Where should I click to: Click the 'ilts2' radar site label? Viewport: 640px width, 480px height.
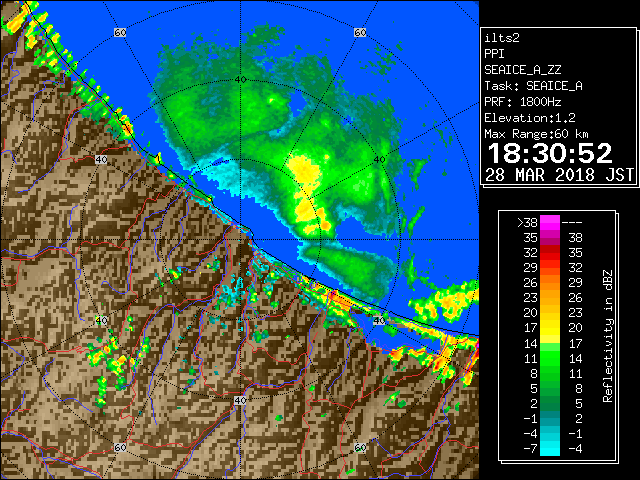502,38
